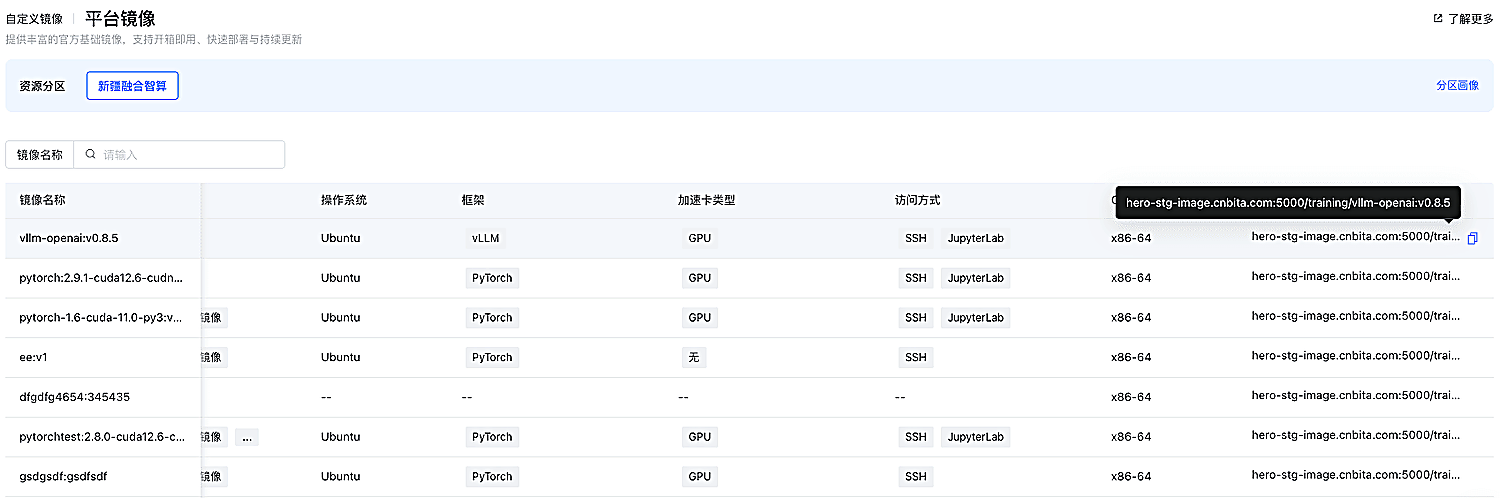Click the 访问方式 column header

[918, 200]
